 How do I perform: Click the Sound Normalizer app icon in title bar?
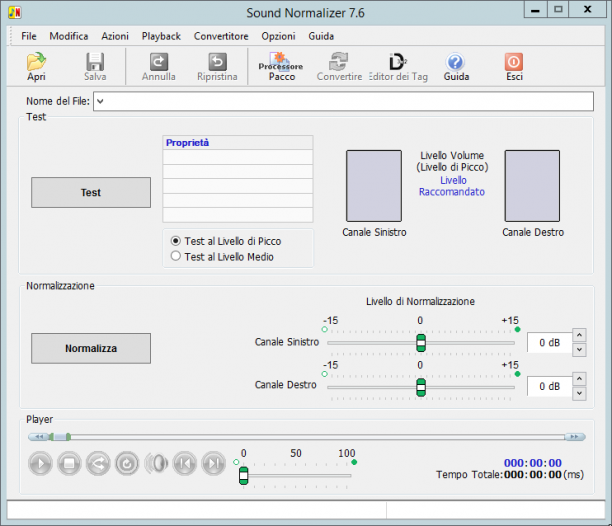click(x=15, y=12)
